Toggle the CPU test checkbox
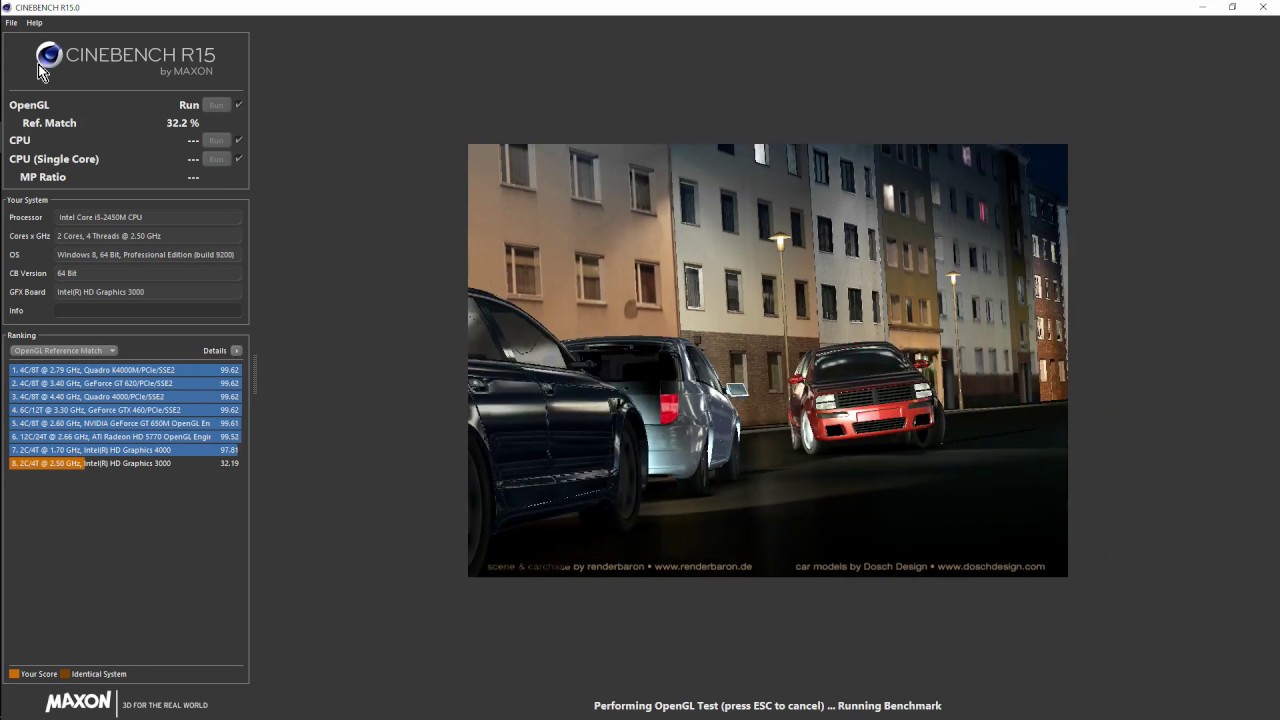The height and width of the screenshot is (720, 1280). (x=239, y=140)
